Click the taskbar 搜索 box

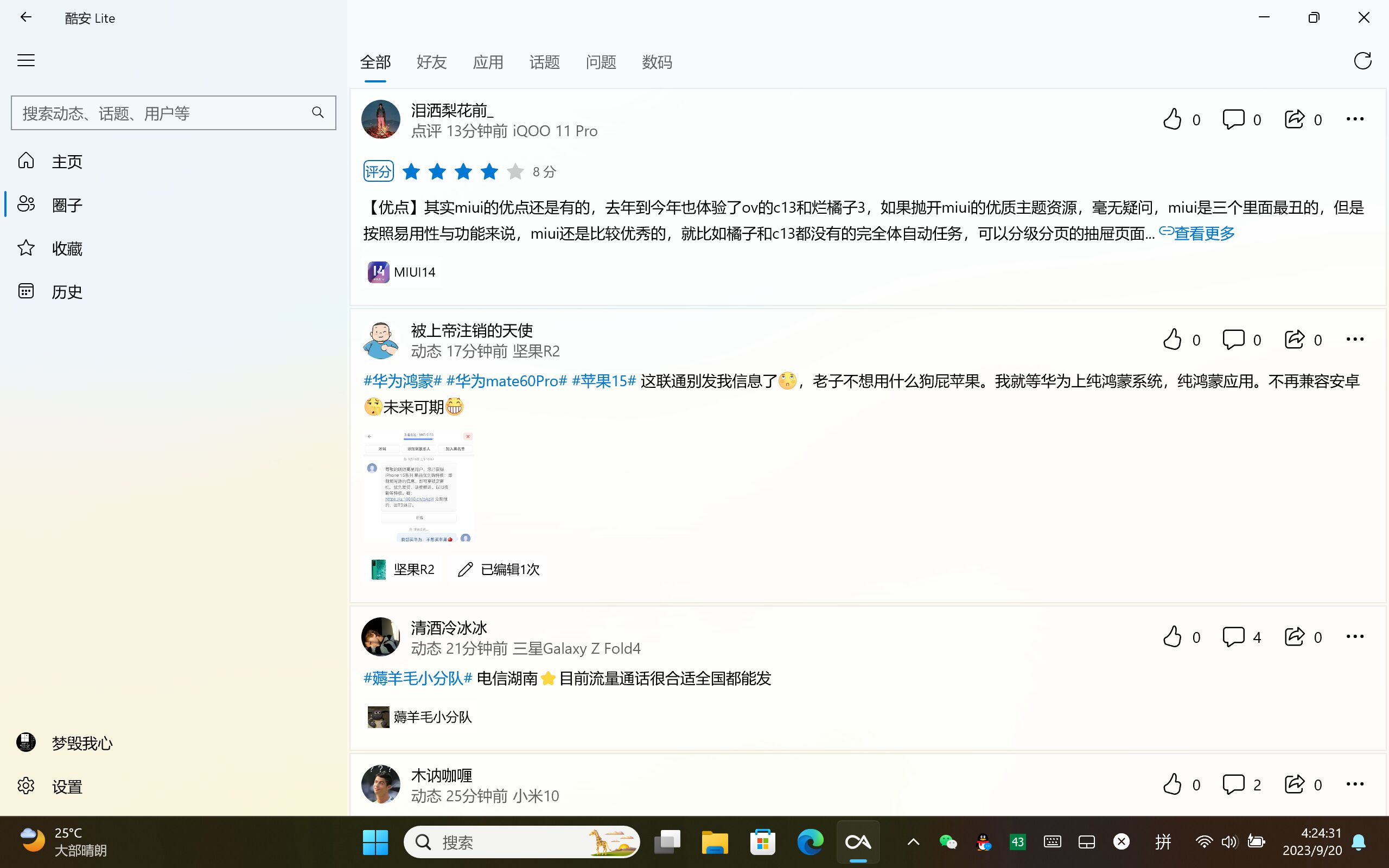tap(522, 842)
